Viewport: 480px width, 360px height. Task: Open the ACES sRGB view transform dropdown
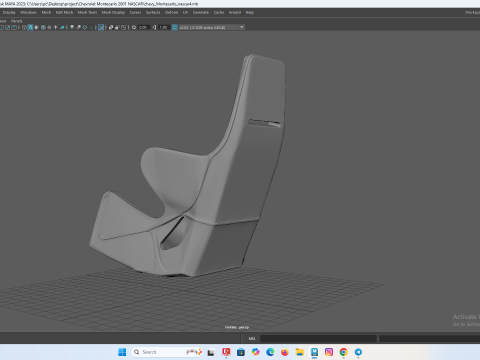click(212, 27)
